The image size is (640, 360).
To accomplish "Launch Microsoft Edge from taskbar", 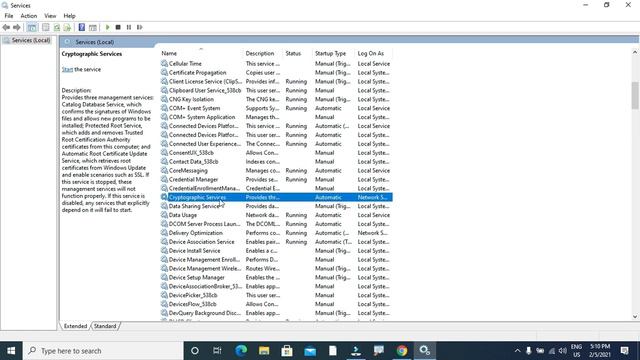I will pos(241,351).
